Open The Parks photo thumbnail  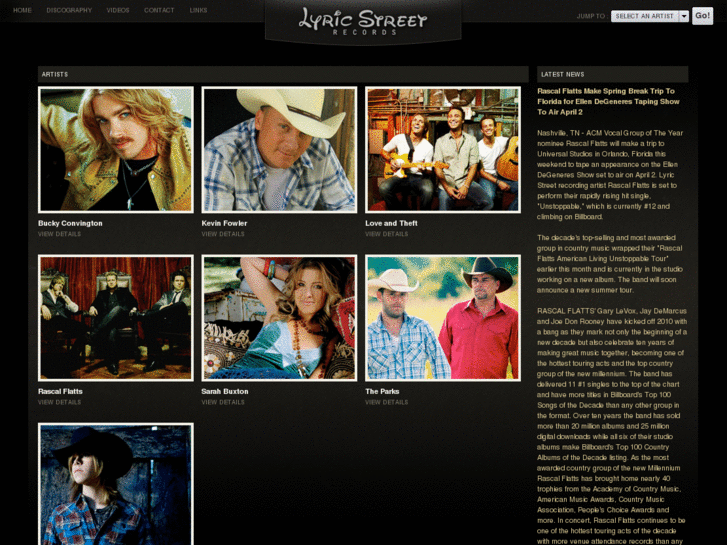tap(443, 318)
